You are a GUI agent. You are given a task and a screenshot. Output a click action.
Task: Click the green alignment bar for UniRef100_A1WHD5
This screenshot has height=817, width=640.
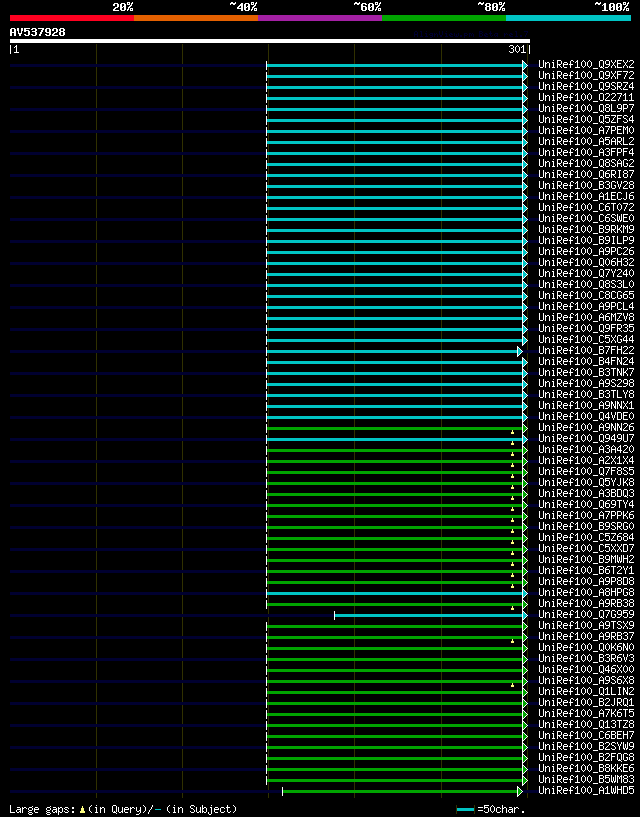(x=400, y=791)
